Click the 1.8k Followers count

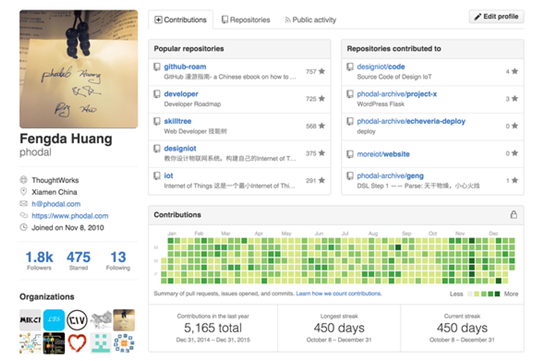click(x=39, y=260)
